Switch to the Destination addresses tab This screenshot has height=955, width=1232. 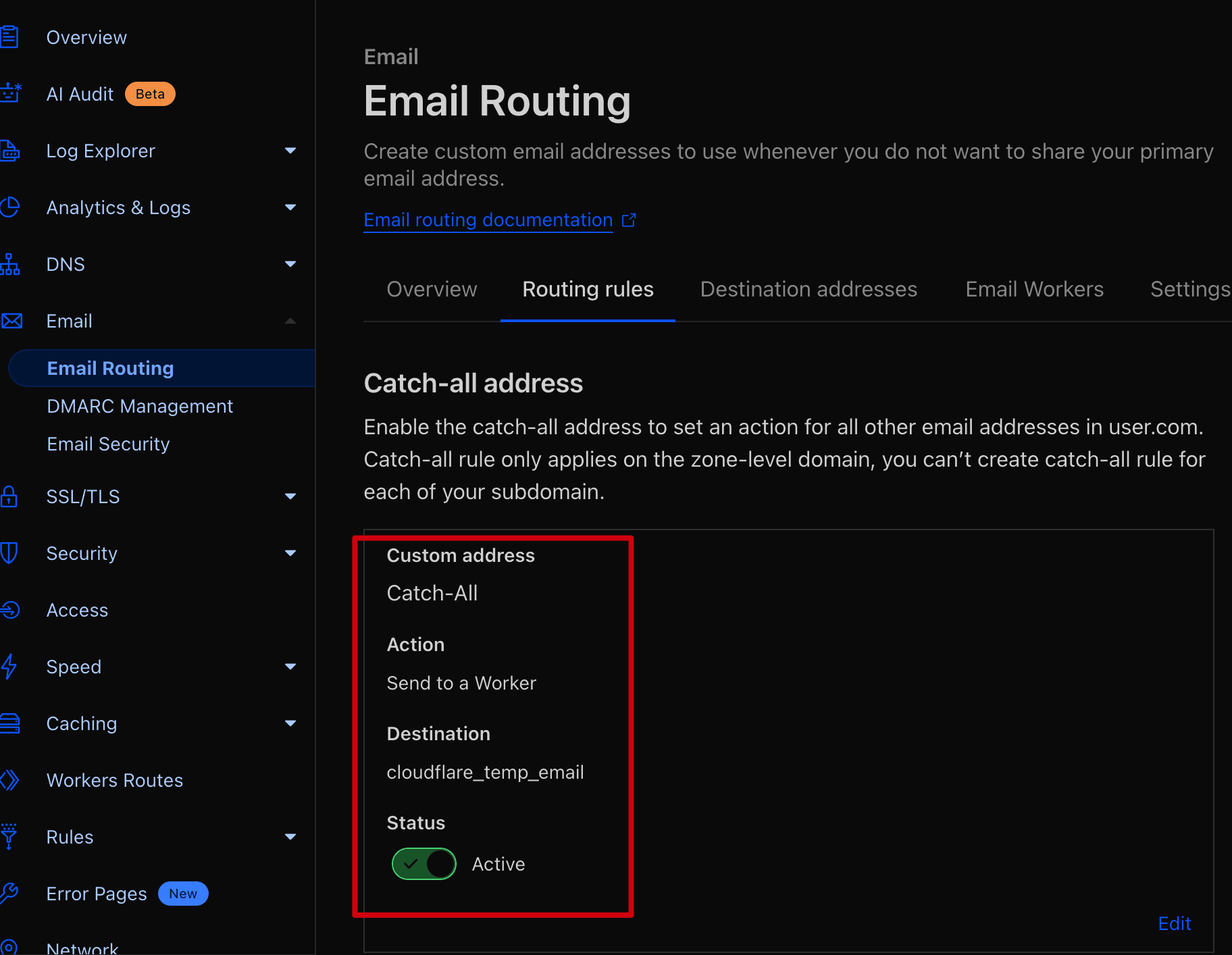click(x=808, y=289)
